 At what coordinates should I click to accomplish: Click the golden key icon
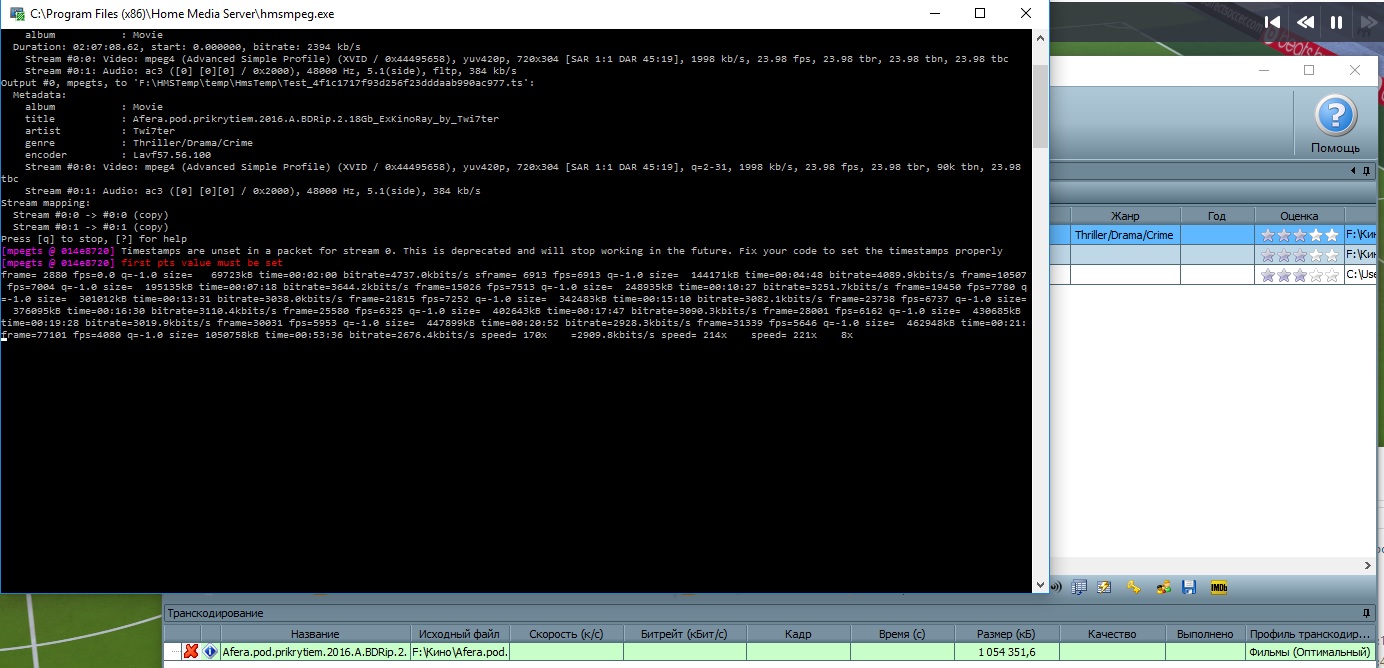(1133, 587)
